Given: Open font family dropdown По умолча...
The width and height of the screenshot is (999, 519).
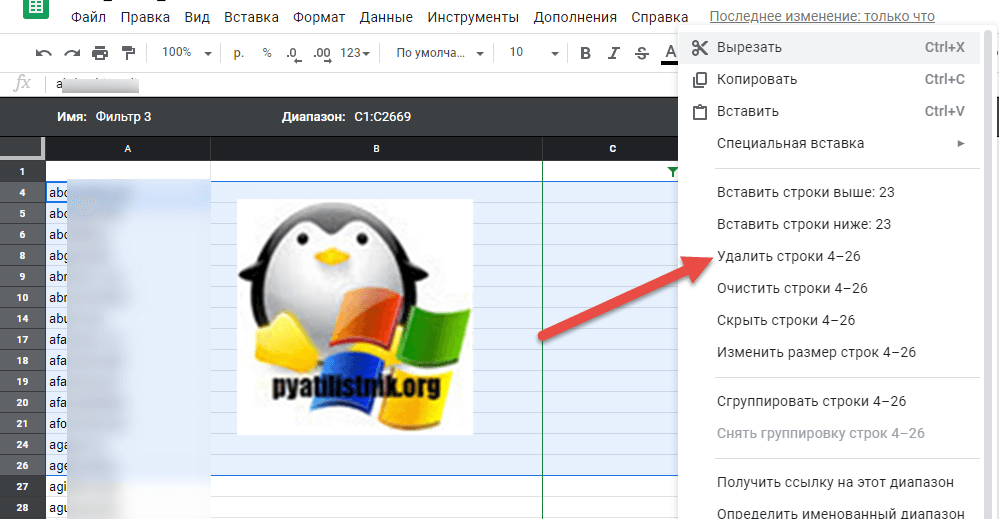Looking at the screenshot, I should [440, 53].
